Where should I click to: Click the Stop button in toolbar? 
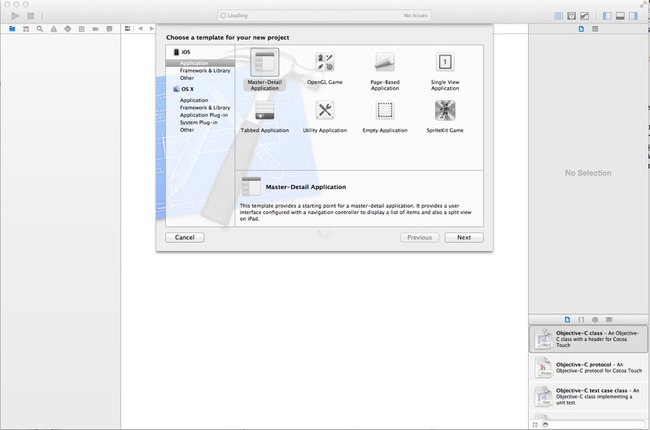coord(31,16)
